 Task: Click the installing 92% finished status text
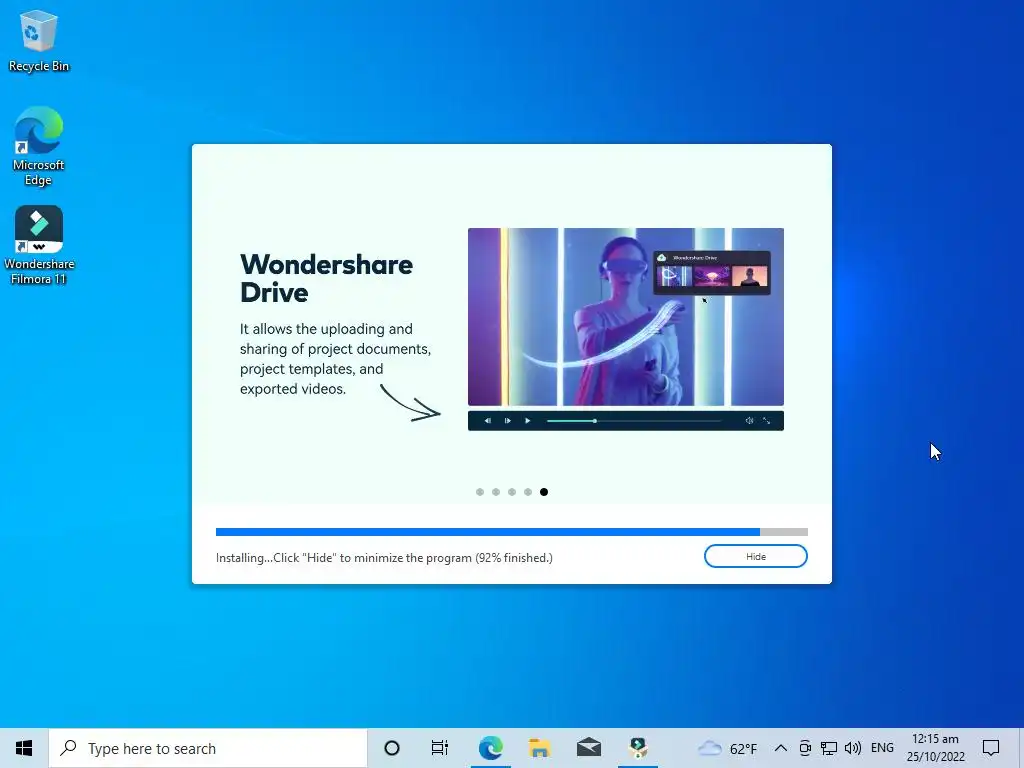[384, 558]
